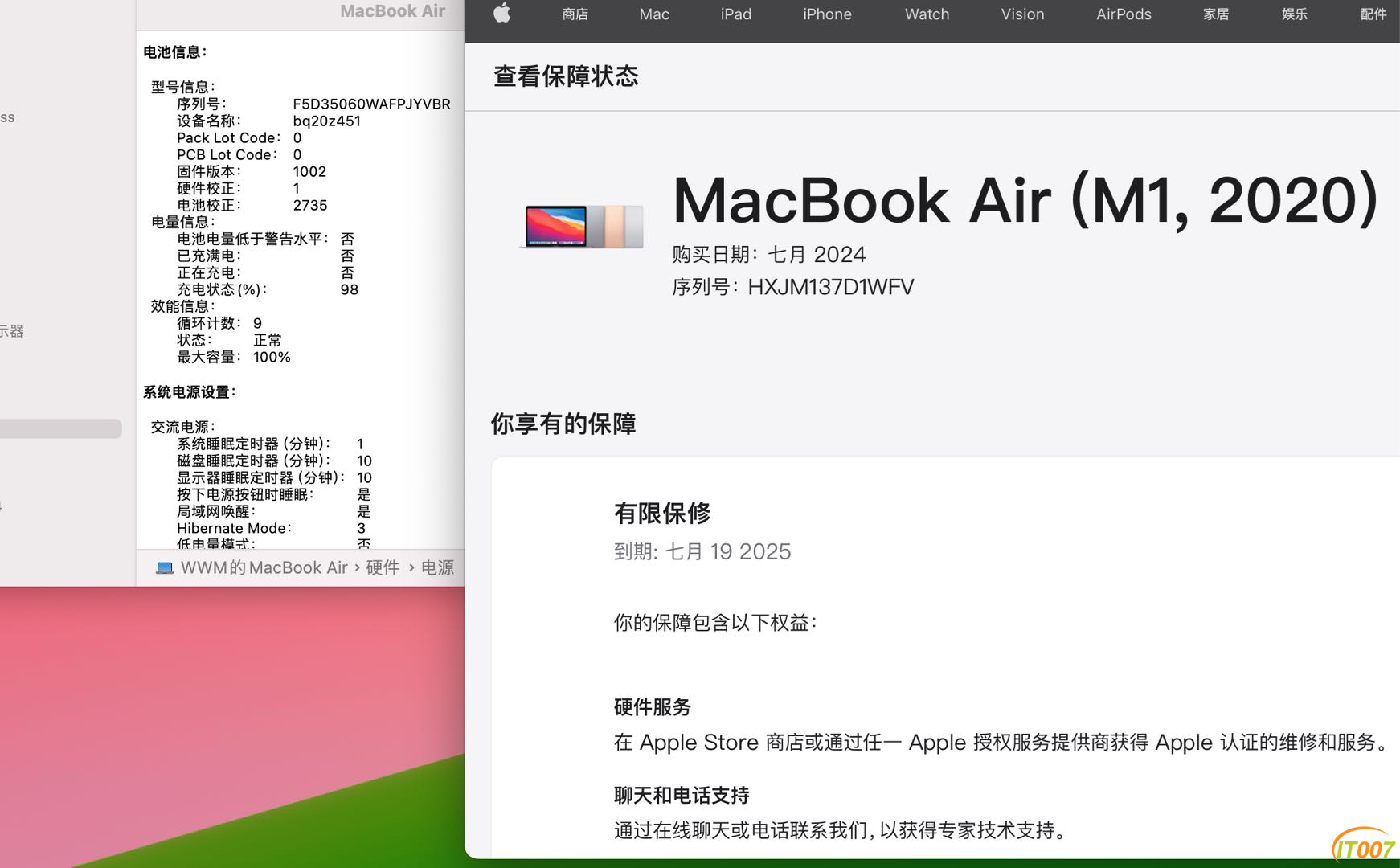Open the 家居 nav item
The height and width of the screenshot is (868, 1400).
1216,14
